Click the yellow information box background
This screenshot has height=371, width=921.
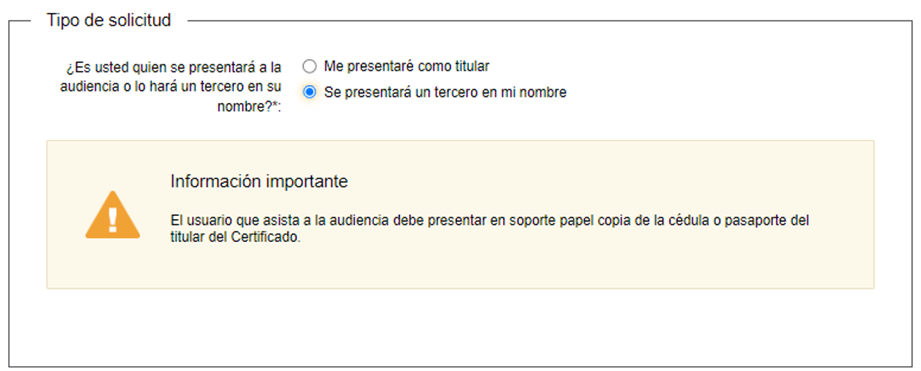coord(529,270)
